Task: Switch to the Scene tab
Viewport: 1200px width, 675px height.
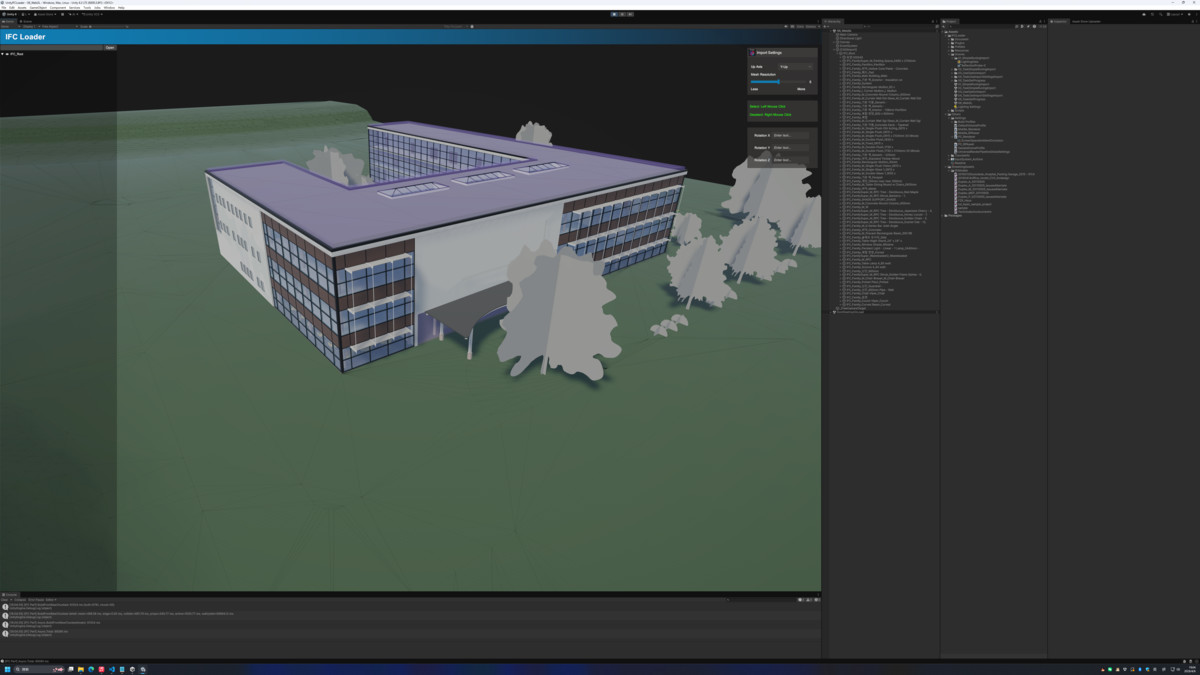Action: point(26,21)
